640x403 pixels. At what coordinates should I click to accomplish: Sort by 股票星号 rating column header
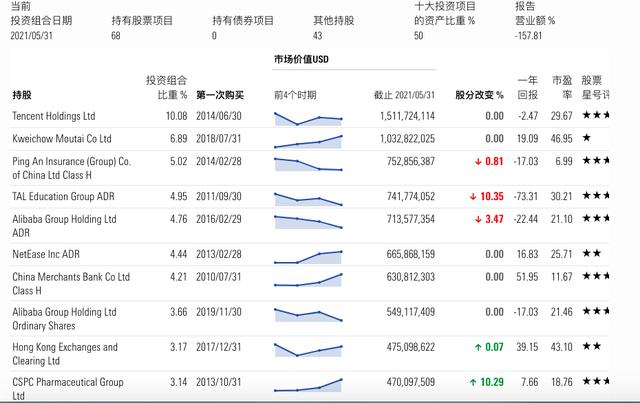[x=595, y=87]
